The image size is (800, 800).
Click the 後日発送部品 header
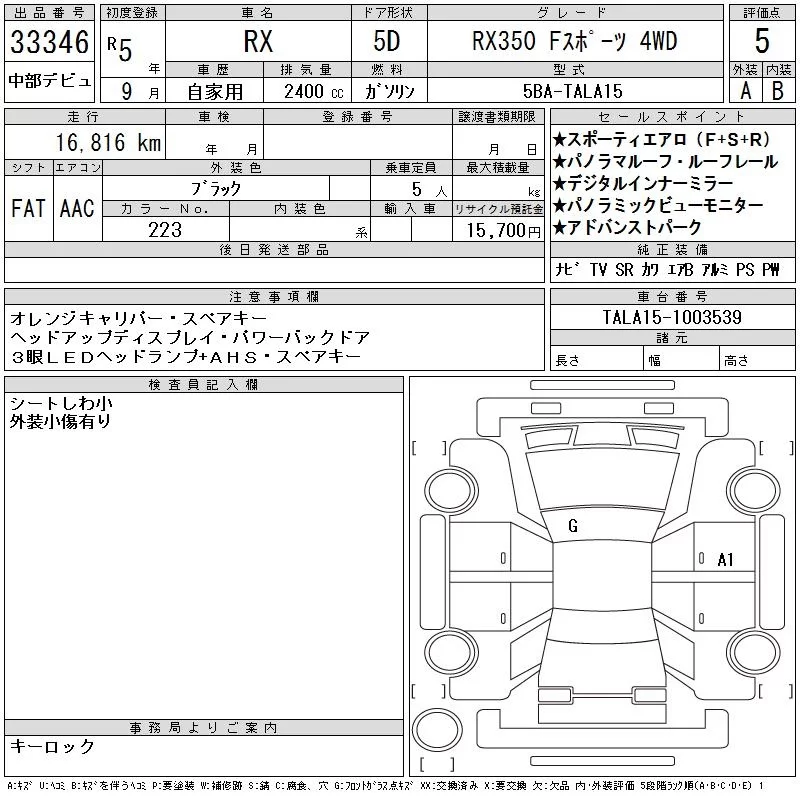coord(274,249)
